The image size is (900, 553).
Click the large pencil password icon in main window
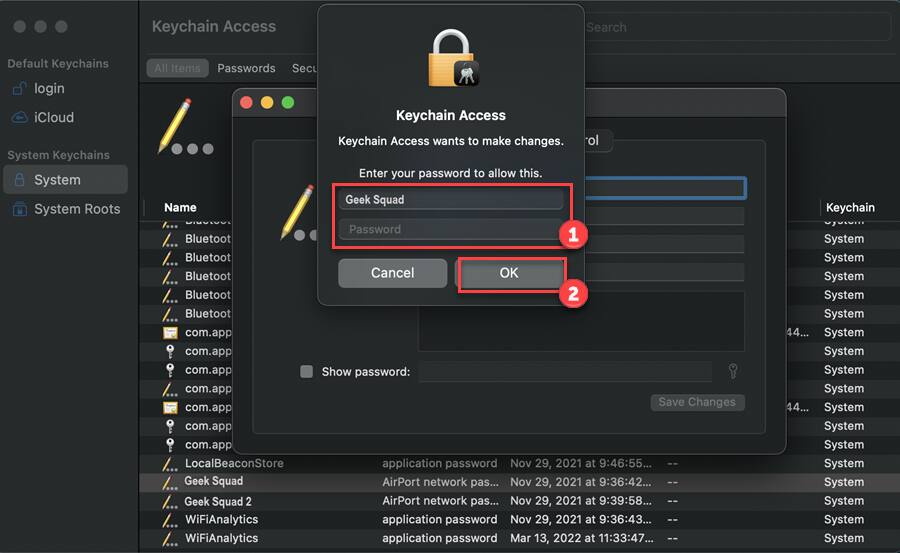tap(185, 127)
